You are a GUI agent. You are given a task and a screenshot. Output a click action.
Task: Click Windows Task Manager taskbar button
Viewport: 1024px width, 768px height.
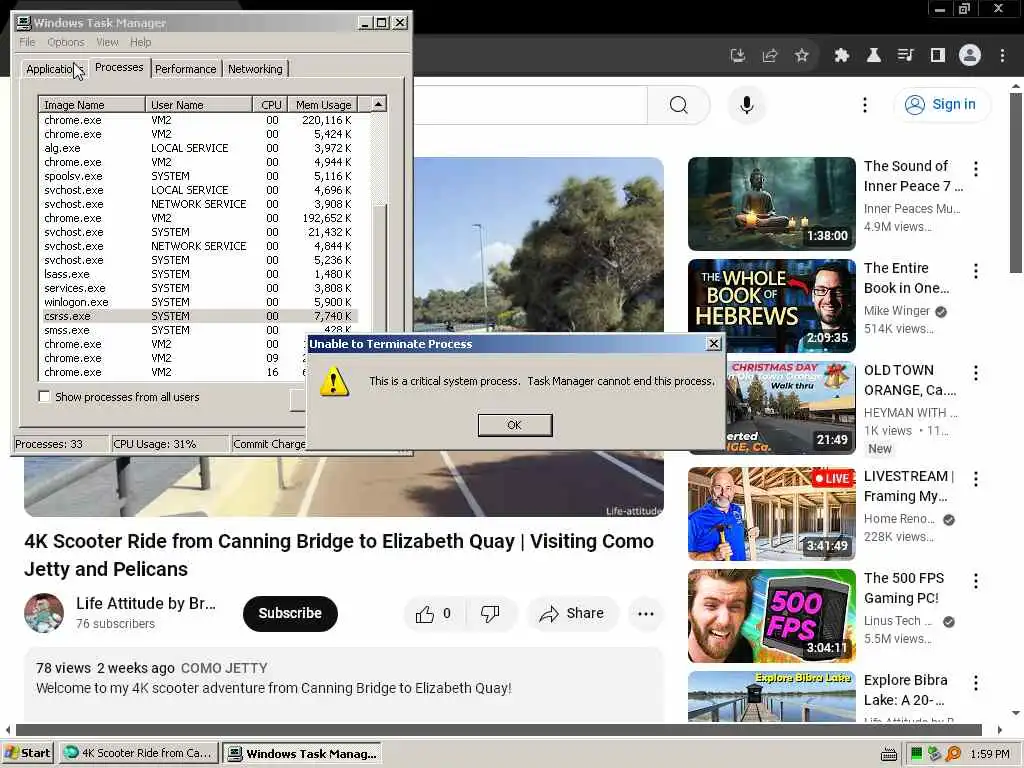coord(302,753)
